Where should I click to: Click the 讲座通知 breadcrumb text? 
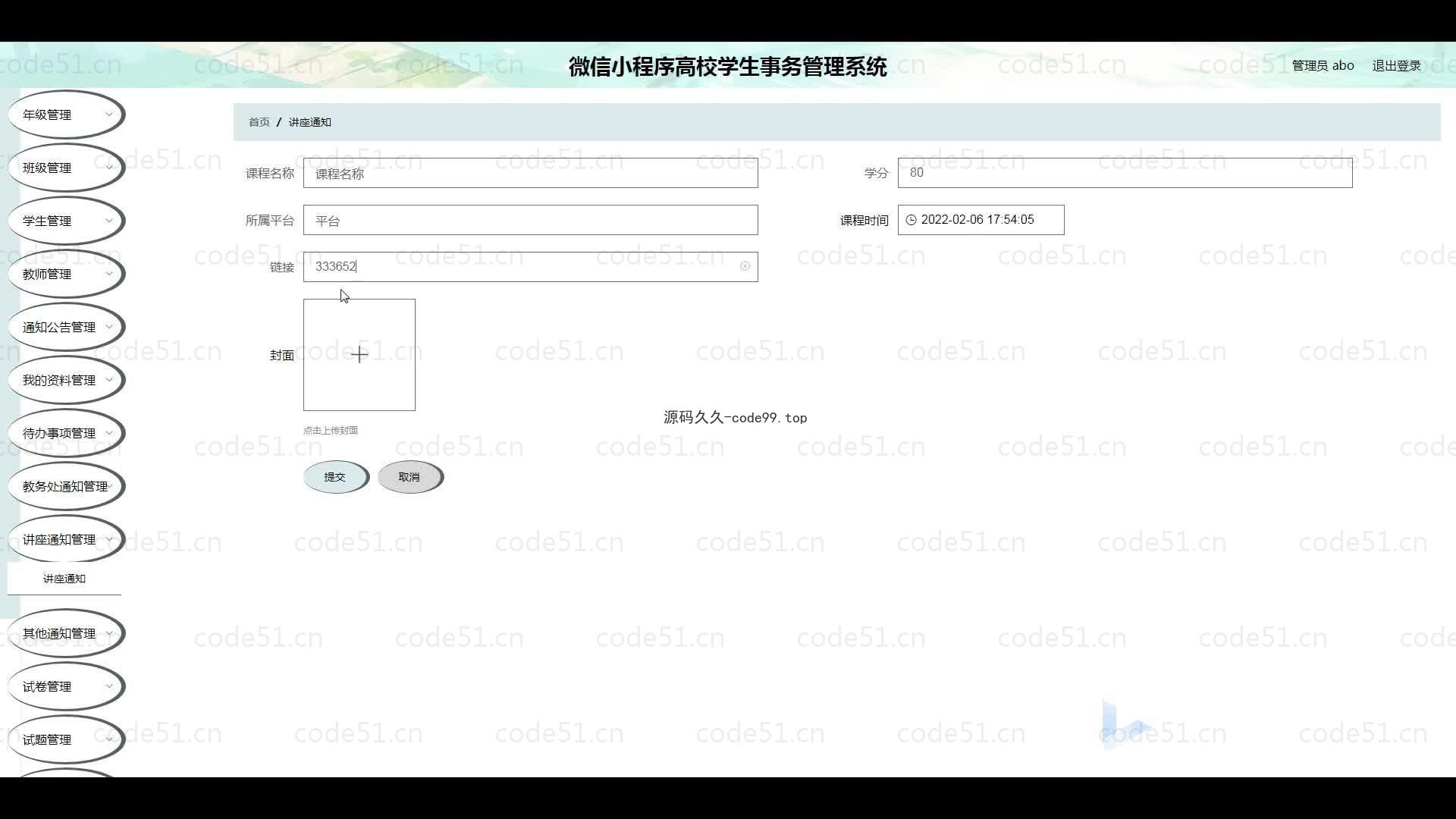pyautogui.click(x=310, y=122)
